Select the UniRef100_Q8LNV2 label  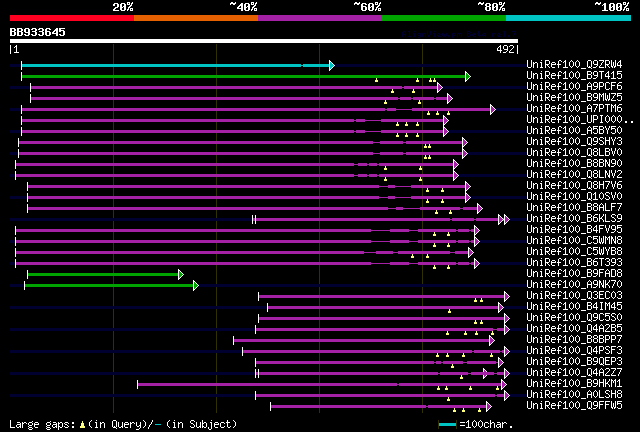click(x=574, y=175)
